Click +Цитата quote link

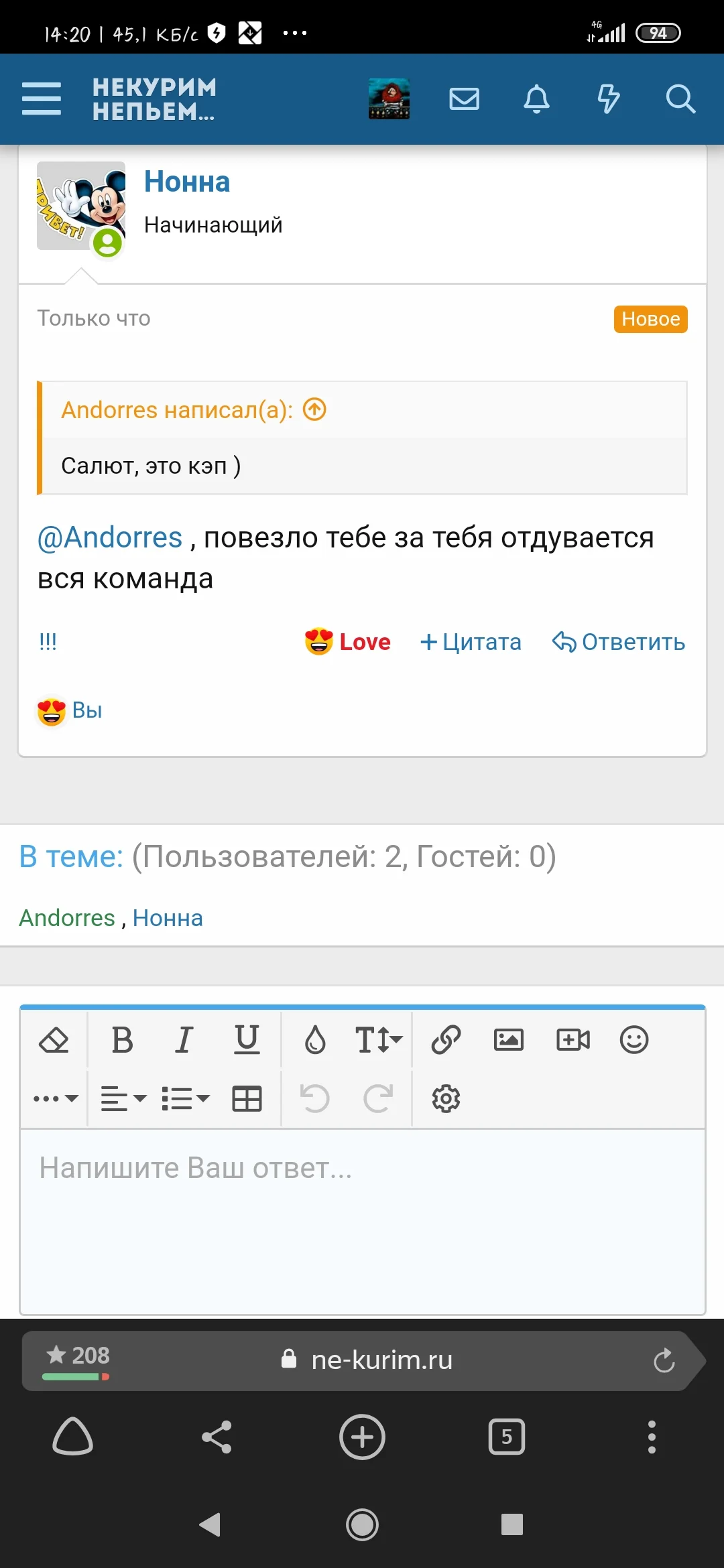471,642
